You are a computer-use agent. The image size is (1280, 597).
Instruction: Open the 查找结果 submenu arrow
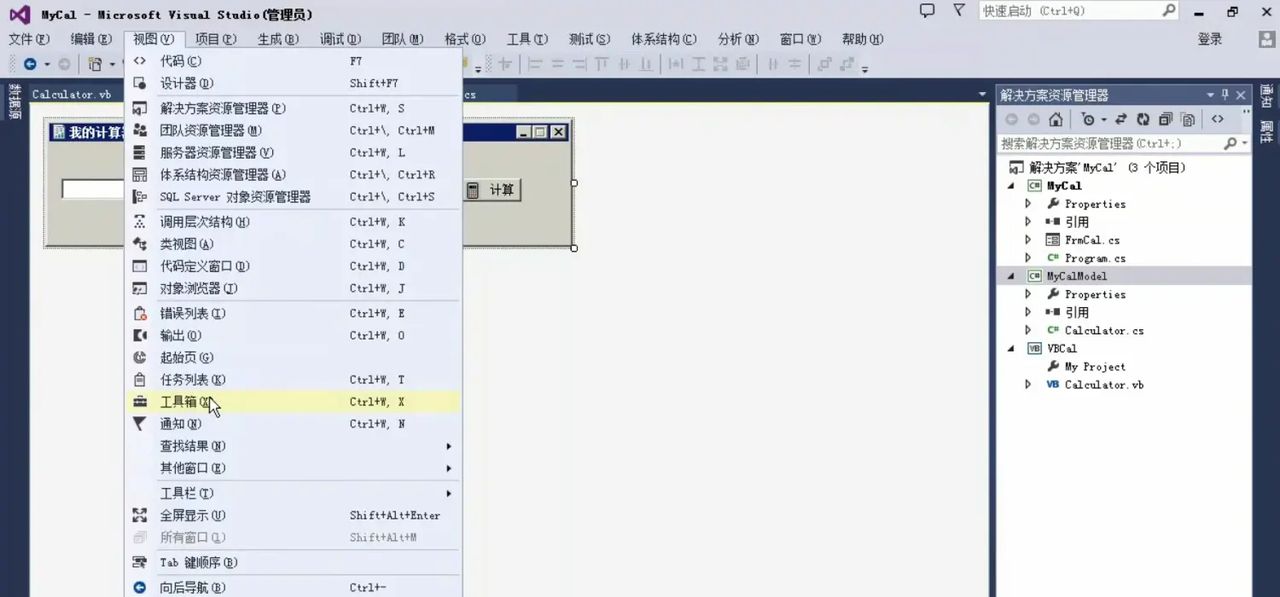[x=447, y=446]
